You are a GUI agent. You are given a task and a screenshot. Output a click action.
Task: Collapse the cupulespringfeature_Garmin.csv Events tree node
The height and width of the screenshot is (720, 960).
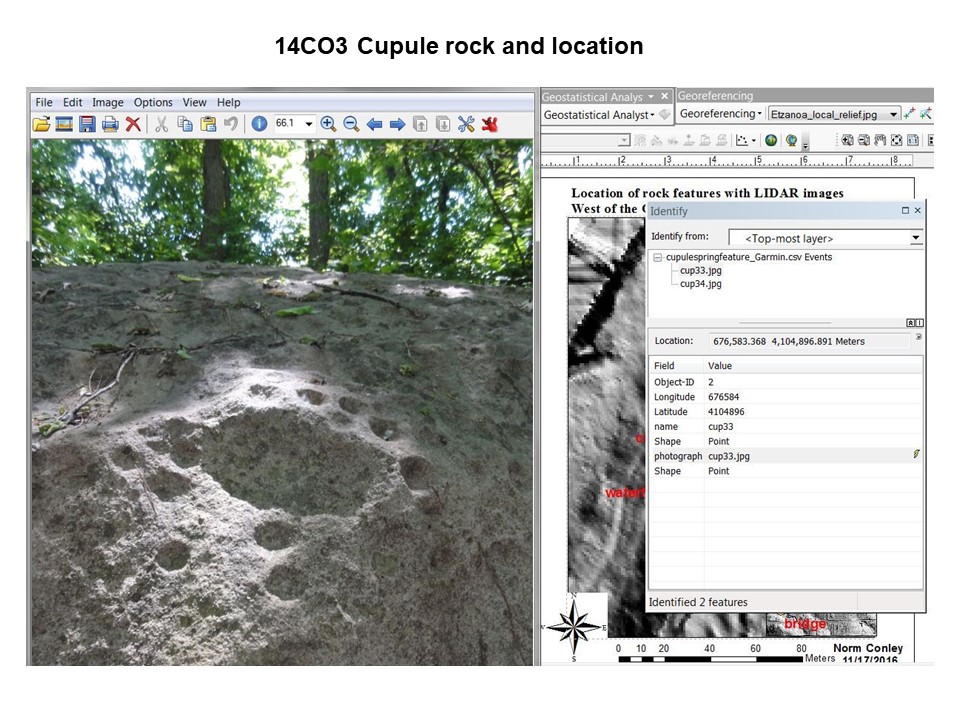click(657, 257)
